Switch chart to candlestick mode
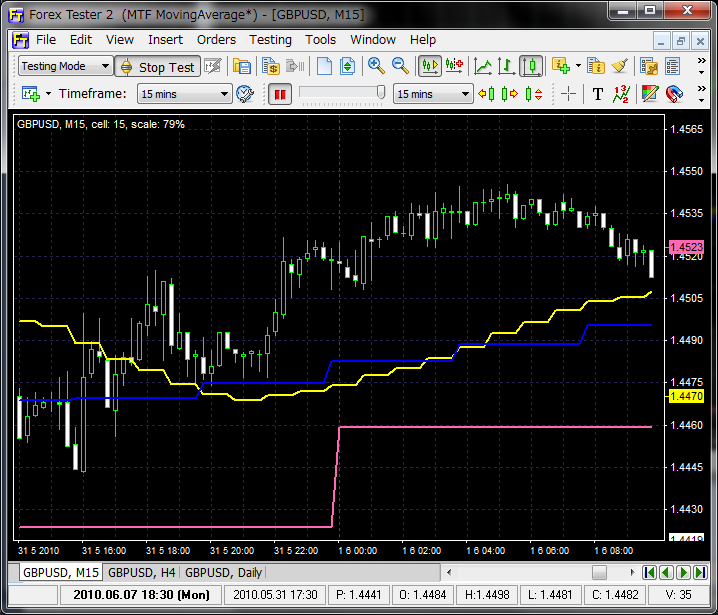 point(531,66)
